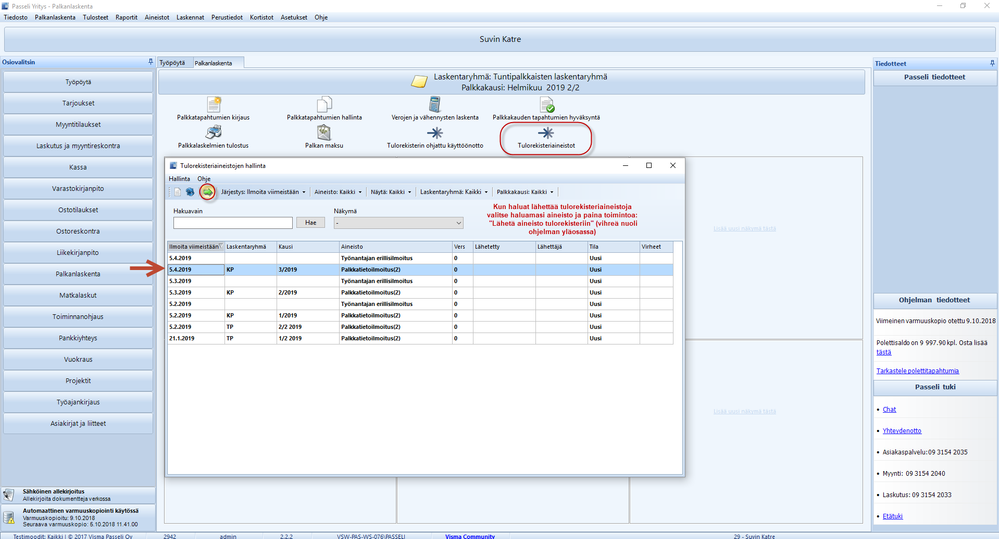Screen dimensions: 999x539
Task: Sort by Tila column header
Action: coord(614,247)
